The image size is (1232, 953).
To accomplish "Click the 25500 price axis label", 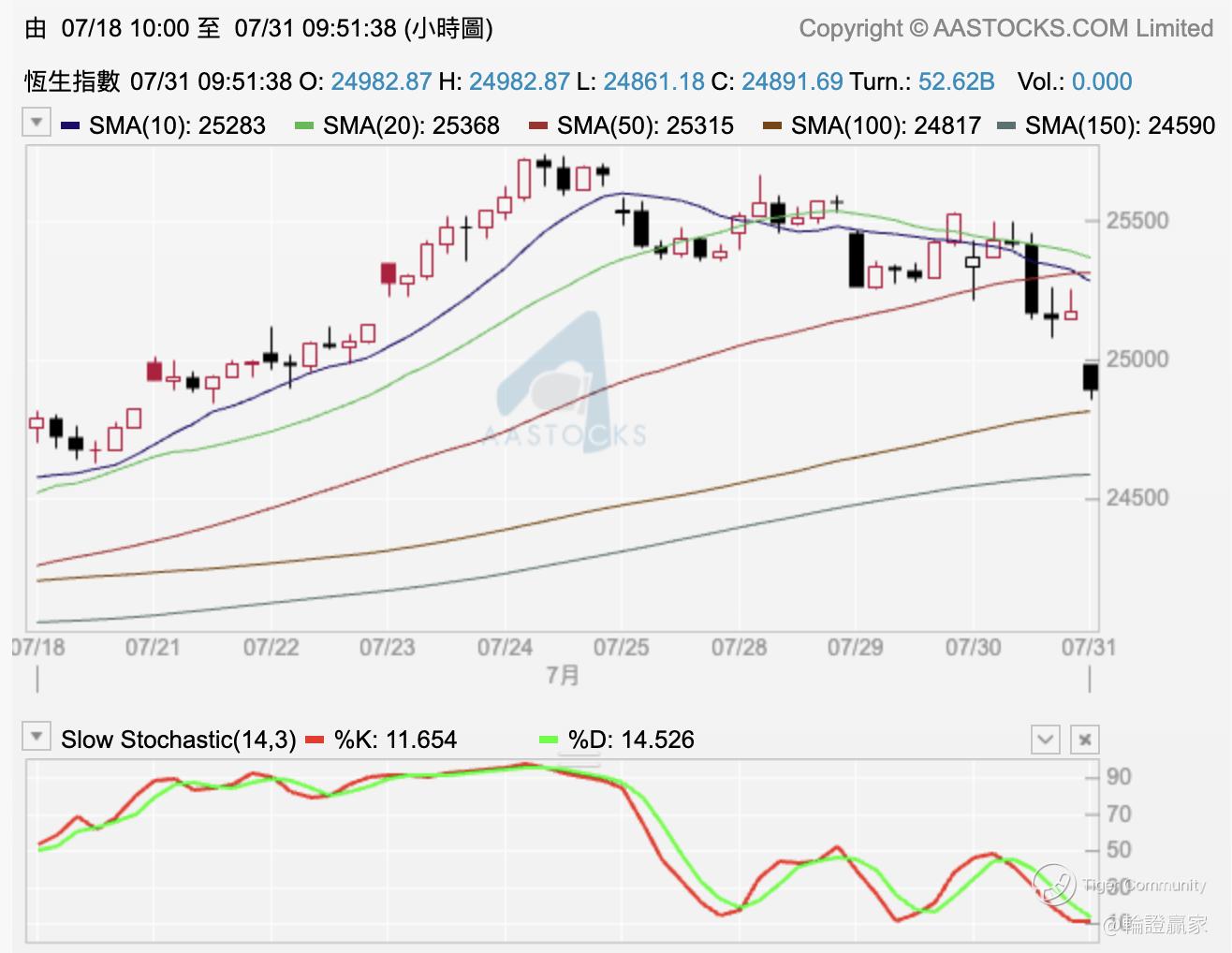I will pyautogui.click(x=1137, y=221).
